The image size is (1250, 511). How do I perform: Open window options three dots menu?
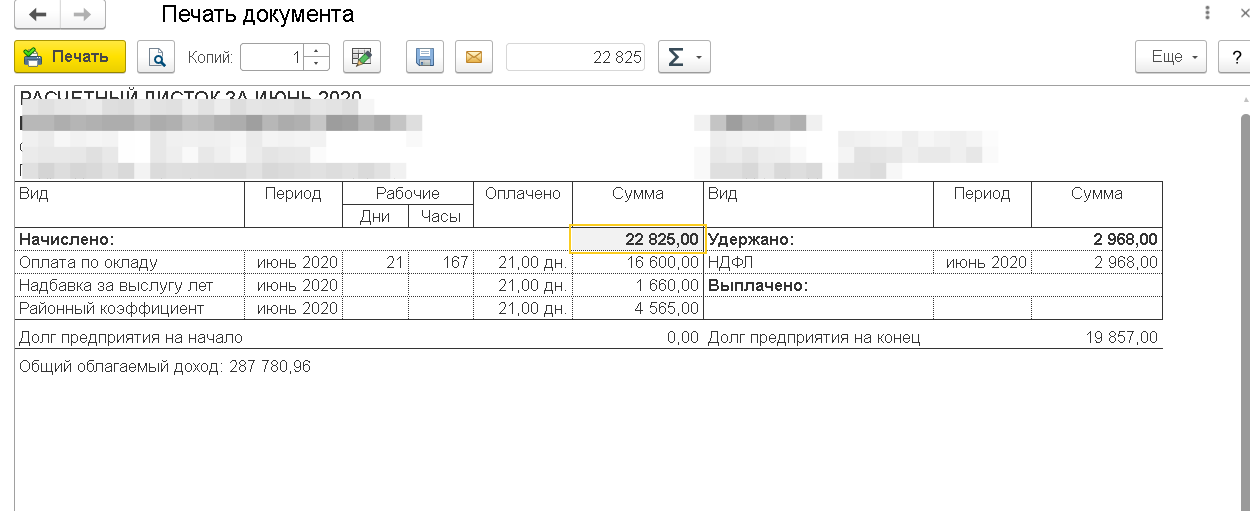1209,14
